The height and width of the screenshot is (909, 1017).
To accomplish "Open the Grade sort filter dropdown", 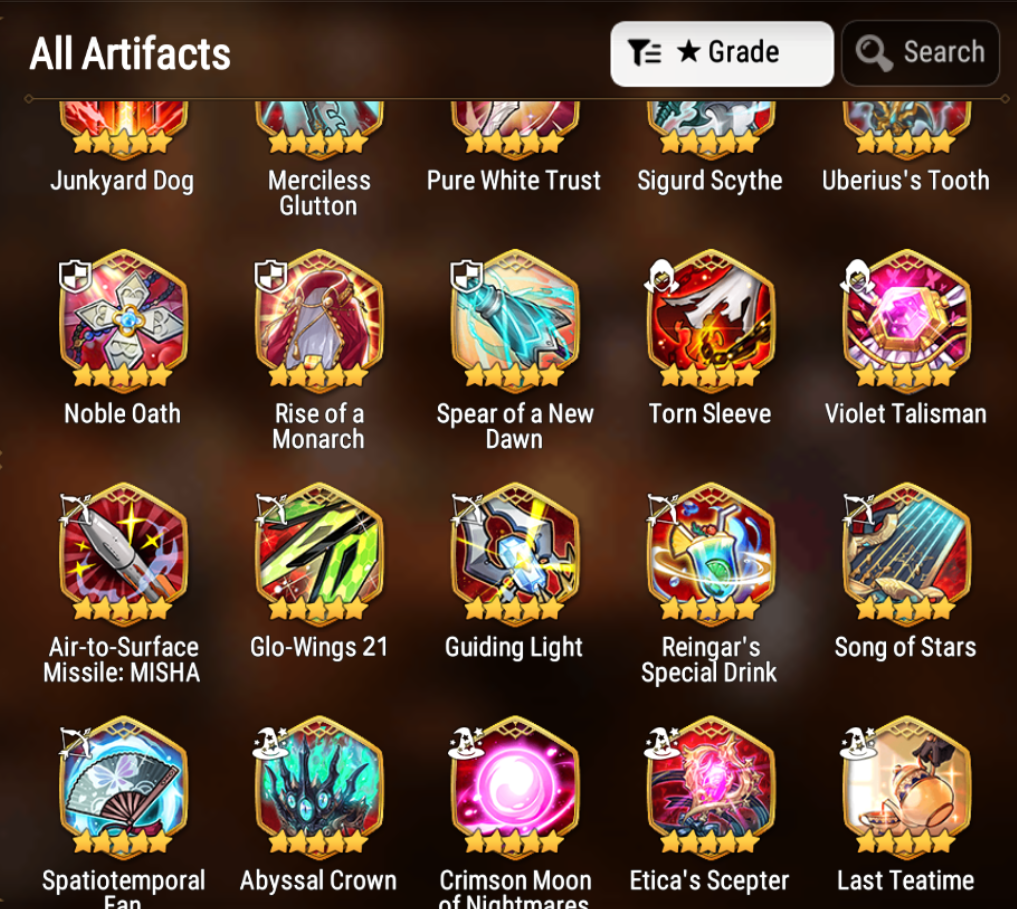I will point(721,53).
